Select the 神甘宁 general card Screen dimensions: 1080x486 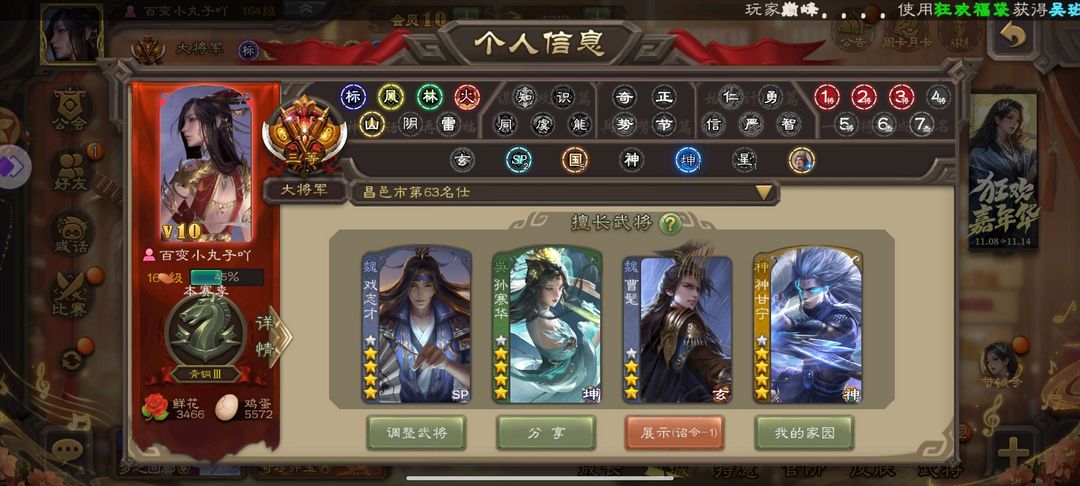click(x=807, y=325)
